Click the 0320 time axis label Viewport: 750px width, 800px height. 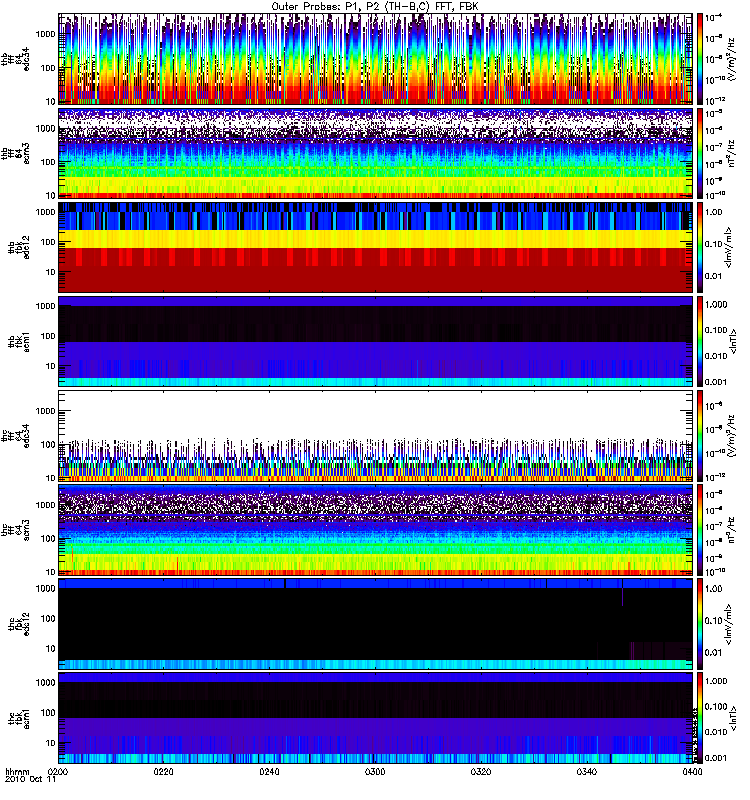pyautogui.click(x=481, y=771)
